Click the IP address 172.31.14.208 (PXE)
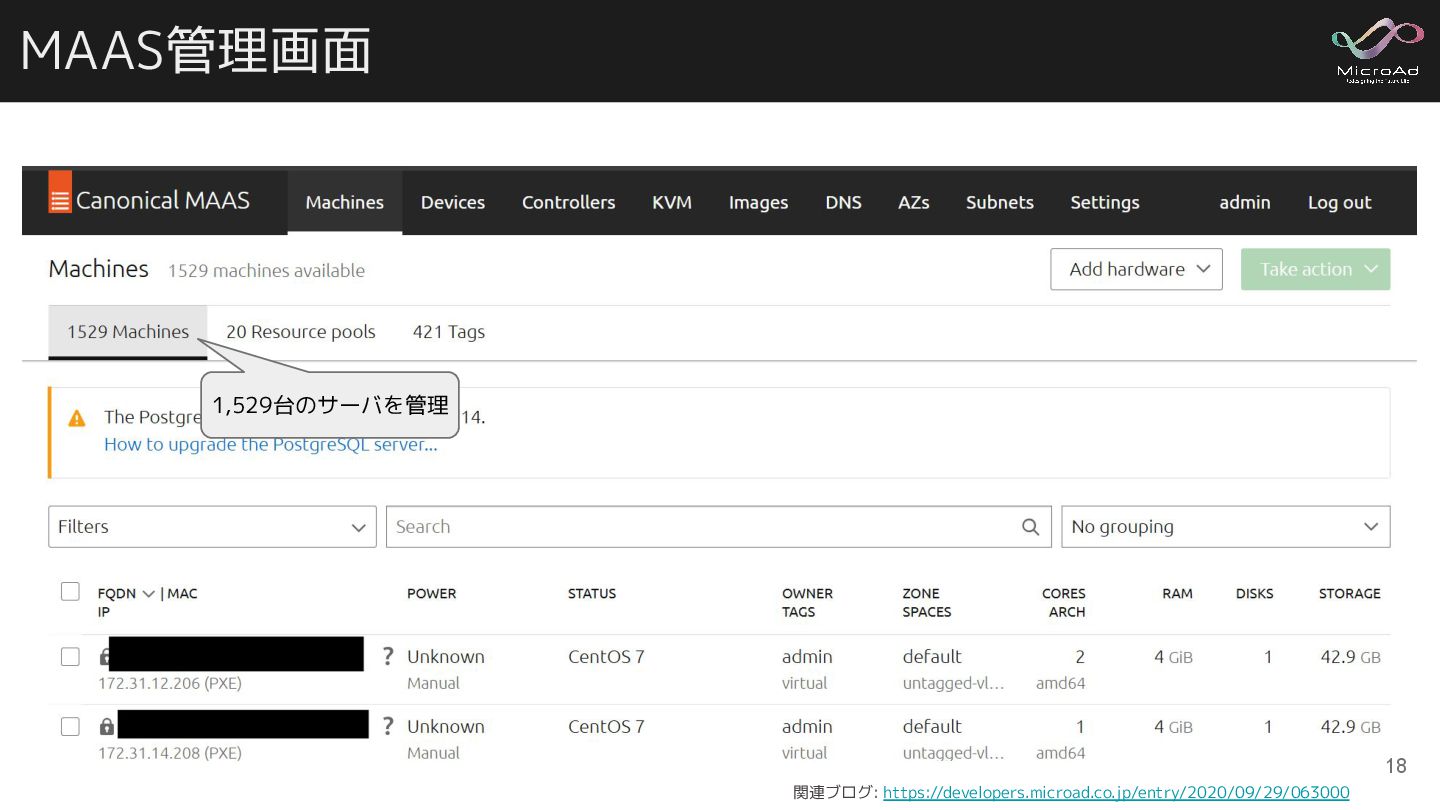Screen dimensions: 1440x810 pyautogui.click(x=170, y=753)
